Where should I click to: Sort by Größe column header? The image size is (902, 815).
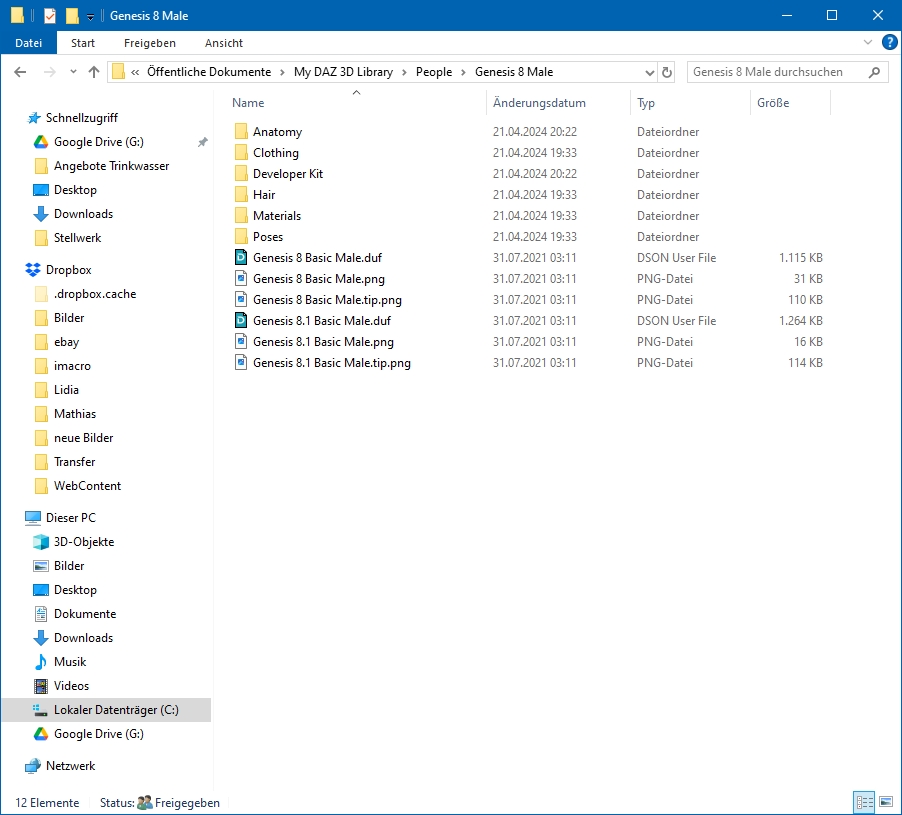773,103
